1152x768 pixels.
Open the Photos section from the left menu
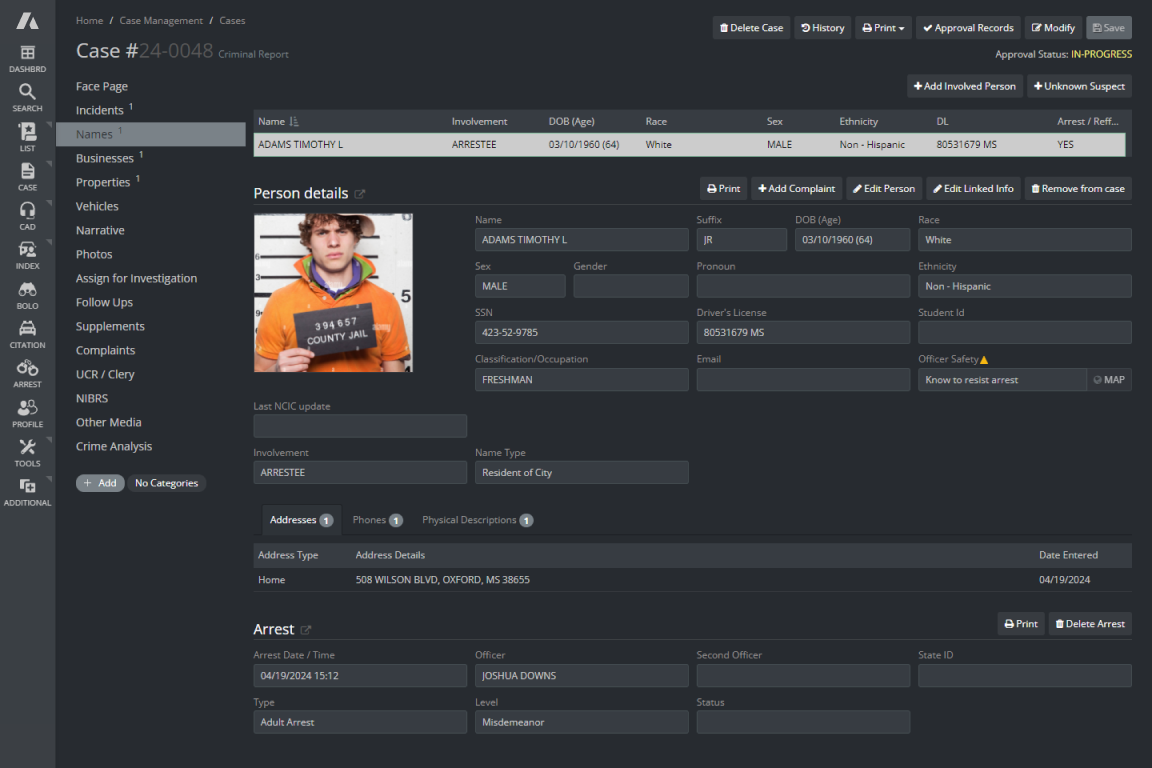point(94,254)
